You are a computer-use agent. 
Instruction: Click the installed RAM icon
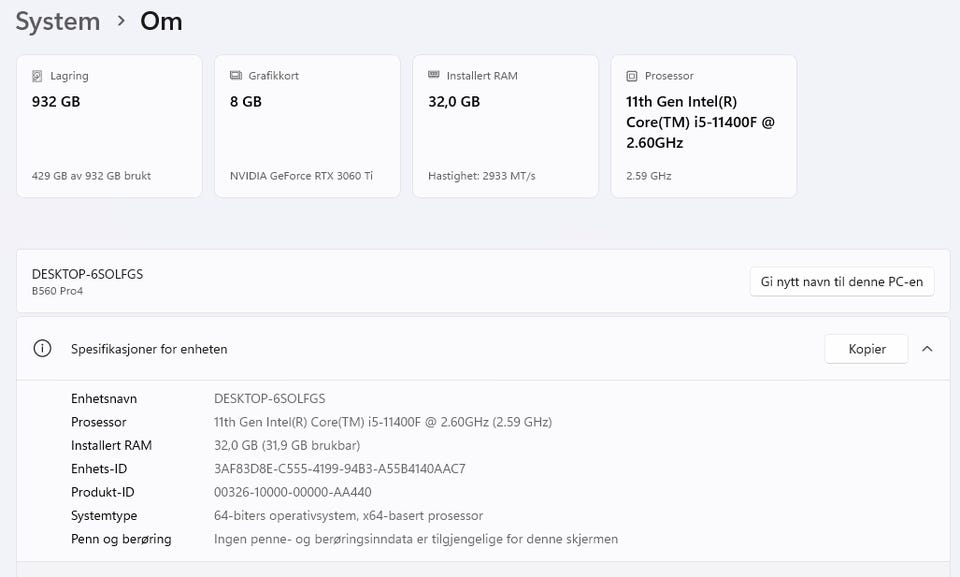[x=433, y=75]
